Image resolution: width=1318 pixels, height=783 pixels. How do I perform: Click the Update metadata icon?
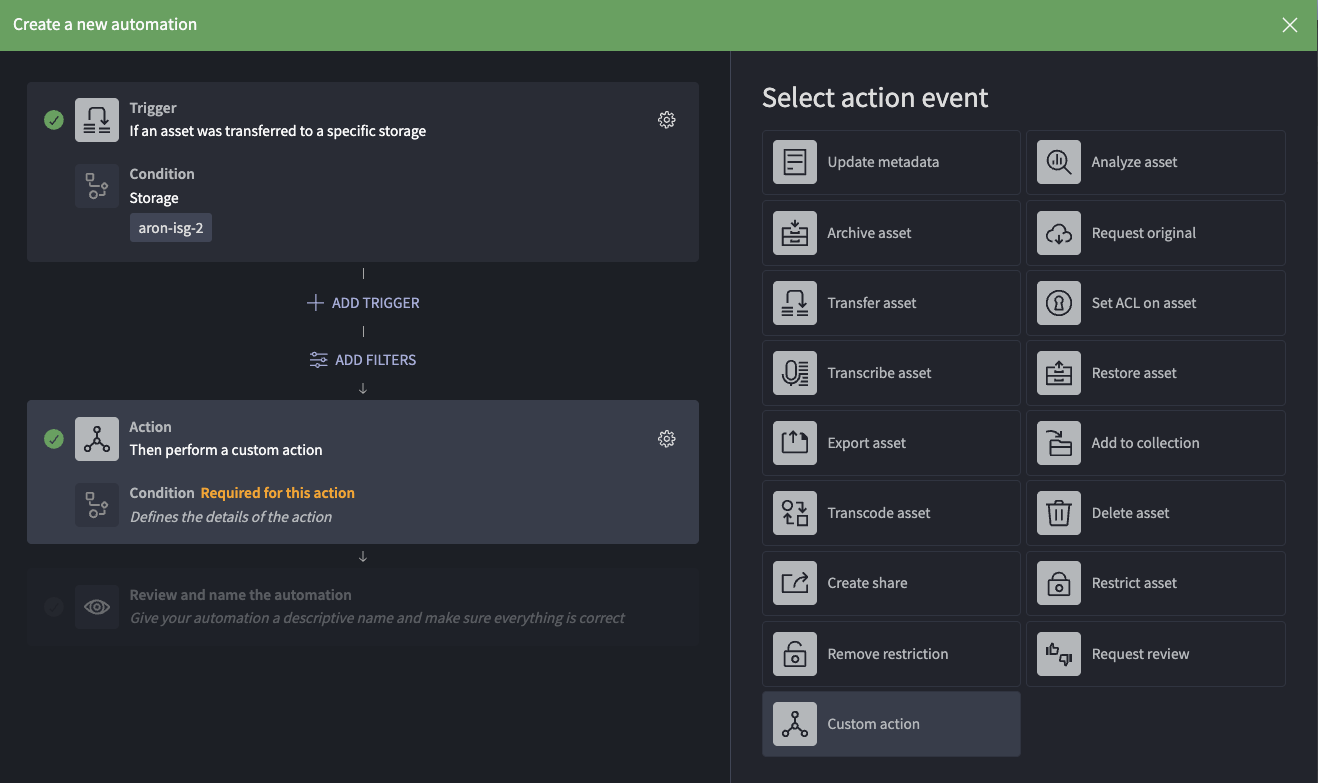[x=795, y=162]
